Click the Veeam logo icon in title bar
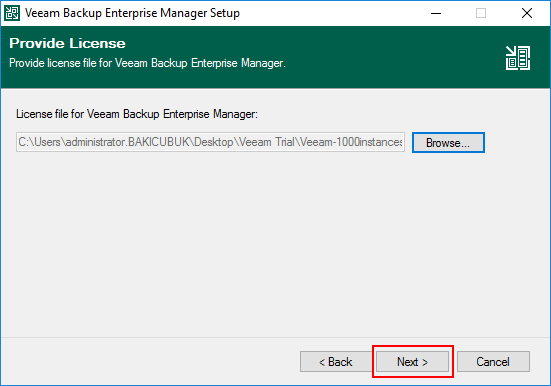This screenshot has width=551, height=386. tap(12, 13)
